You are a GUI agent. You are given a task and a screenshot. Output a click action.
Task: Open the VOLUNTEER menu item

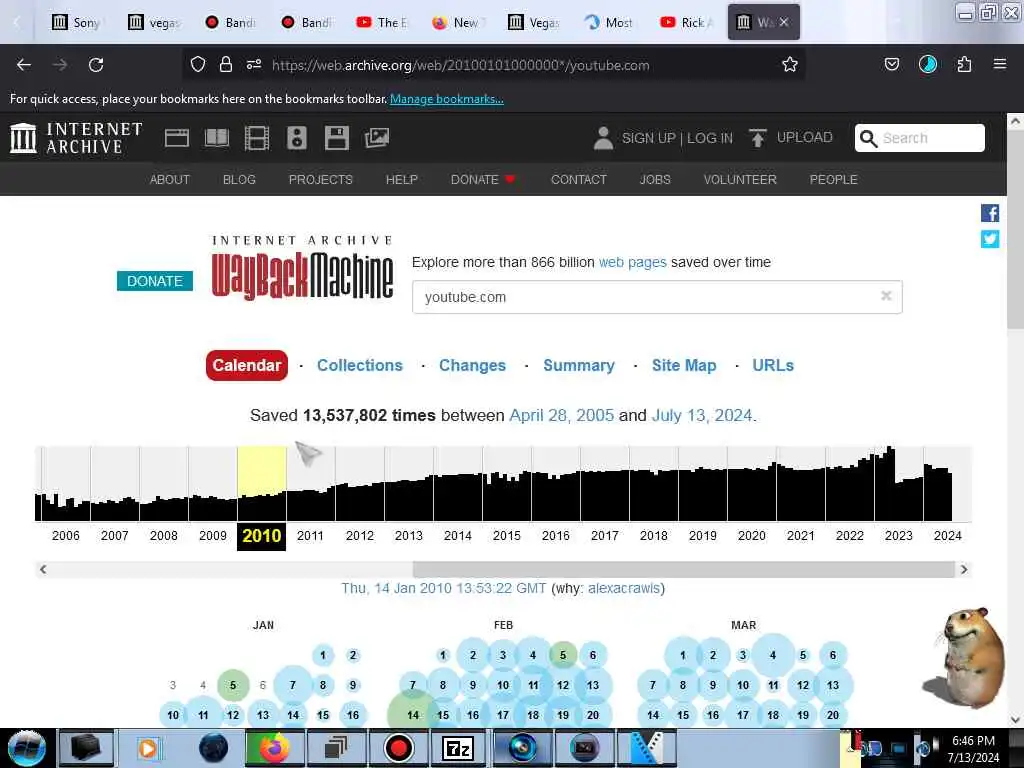(x=740, y=180)
